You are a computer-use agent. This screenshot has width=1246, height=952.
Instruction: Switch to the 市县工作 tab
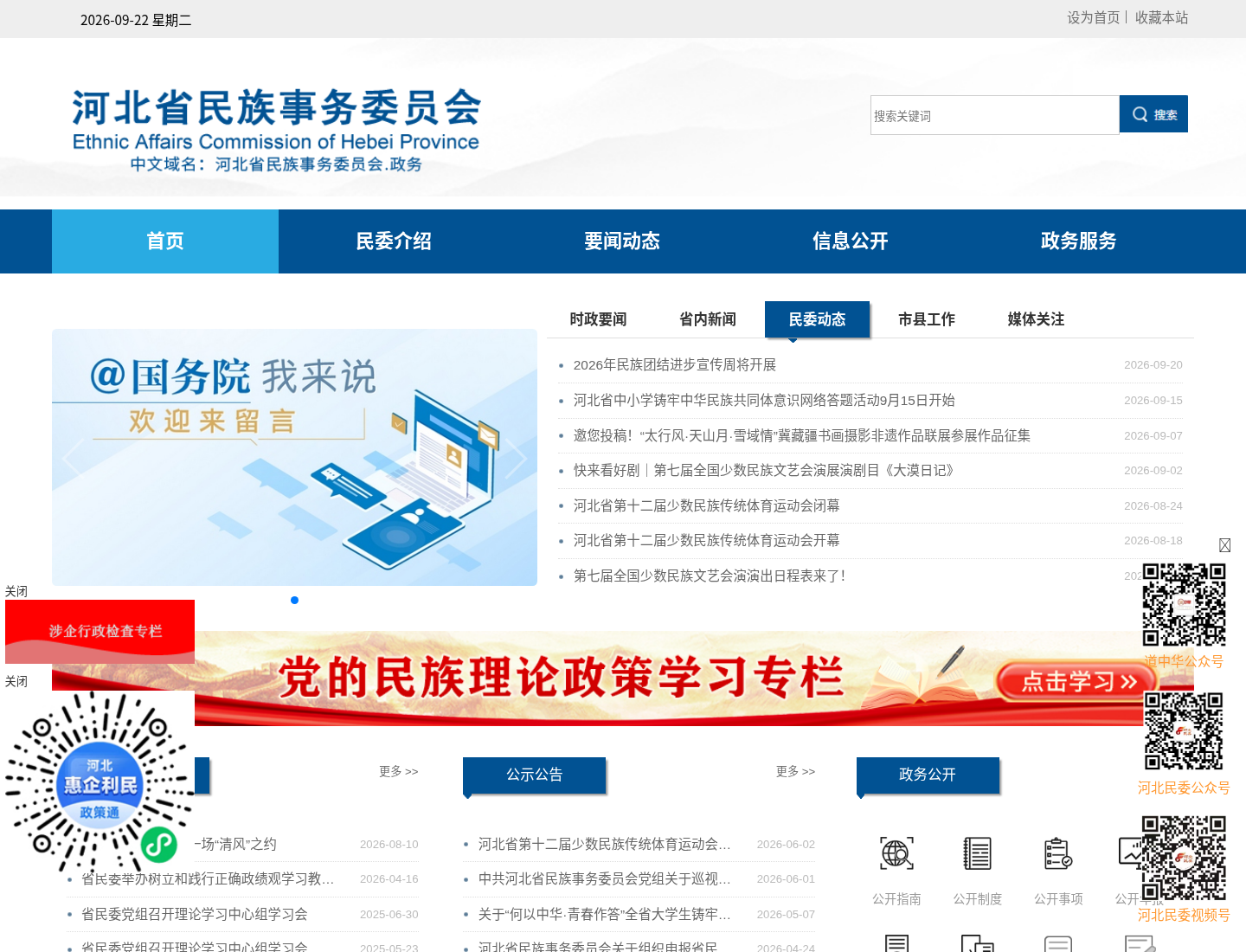(927, 319)
